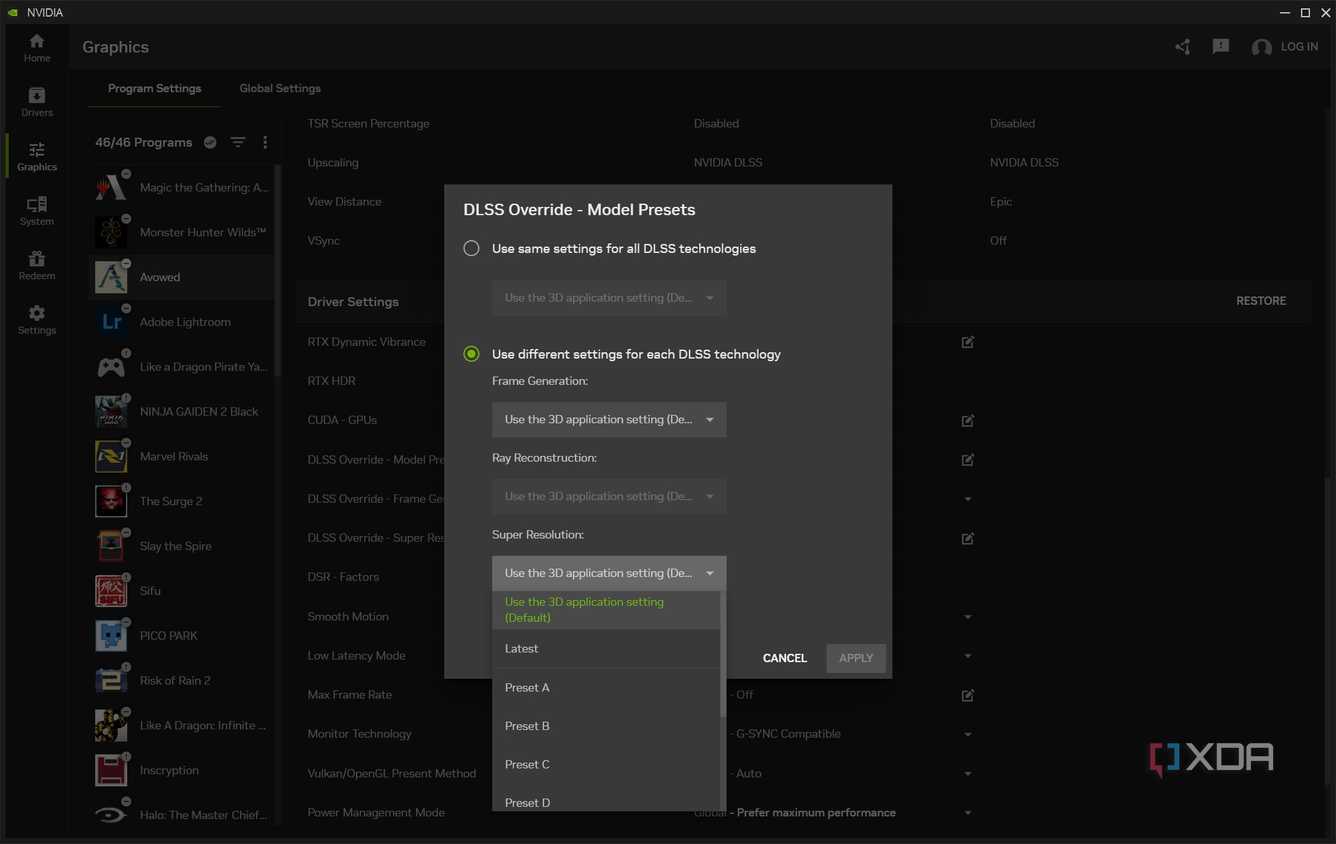Viewport: 1336px width, 844px height.
Task: Open program list filter icon
Action: (x=238, y=142)
